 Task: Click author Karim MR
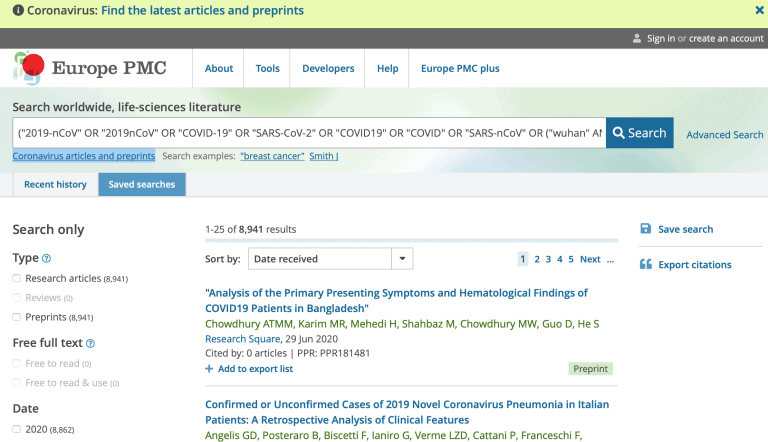click(321, 324)
